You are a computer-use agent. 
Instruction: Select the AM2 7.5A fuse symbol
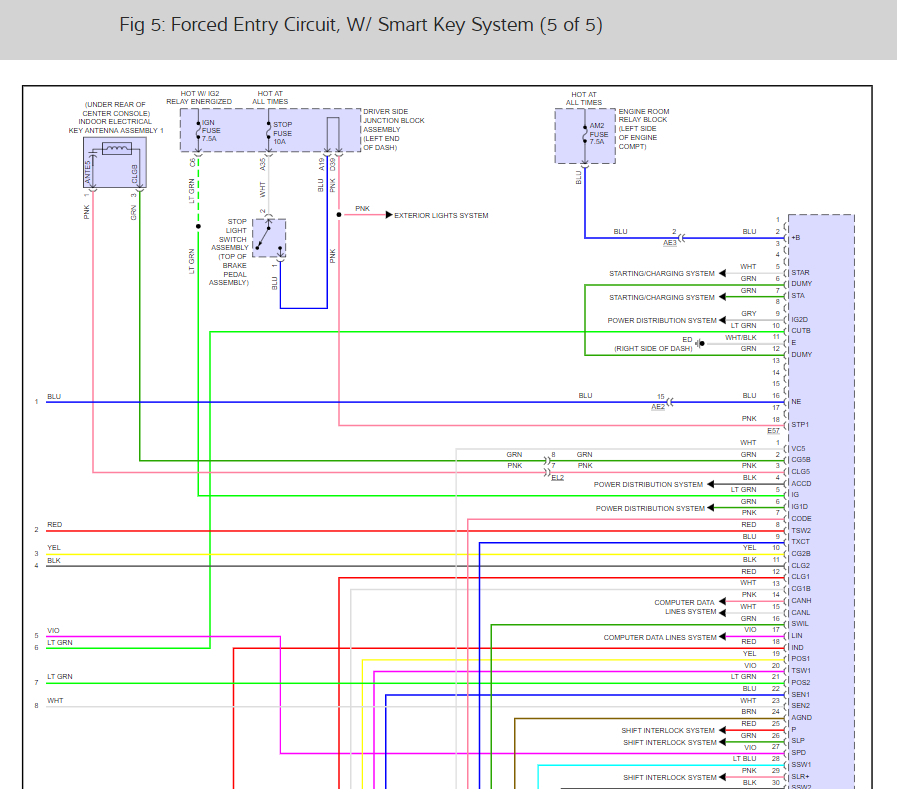585,134
